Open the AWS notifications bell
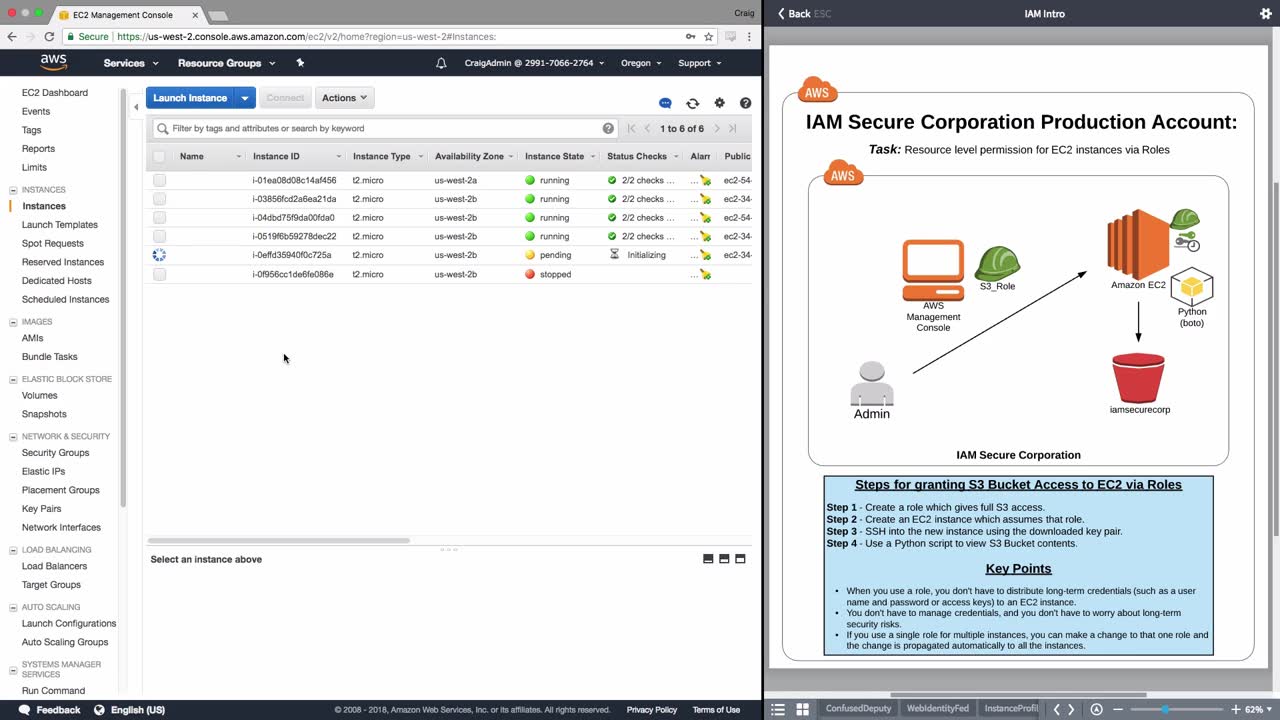Viewport: 1280px width, 720px height. (x=441, y=63)
